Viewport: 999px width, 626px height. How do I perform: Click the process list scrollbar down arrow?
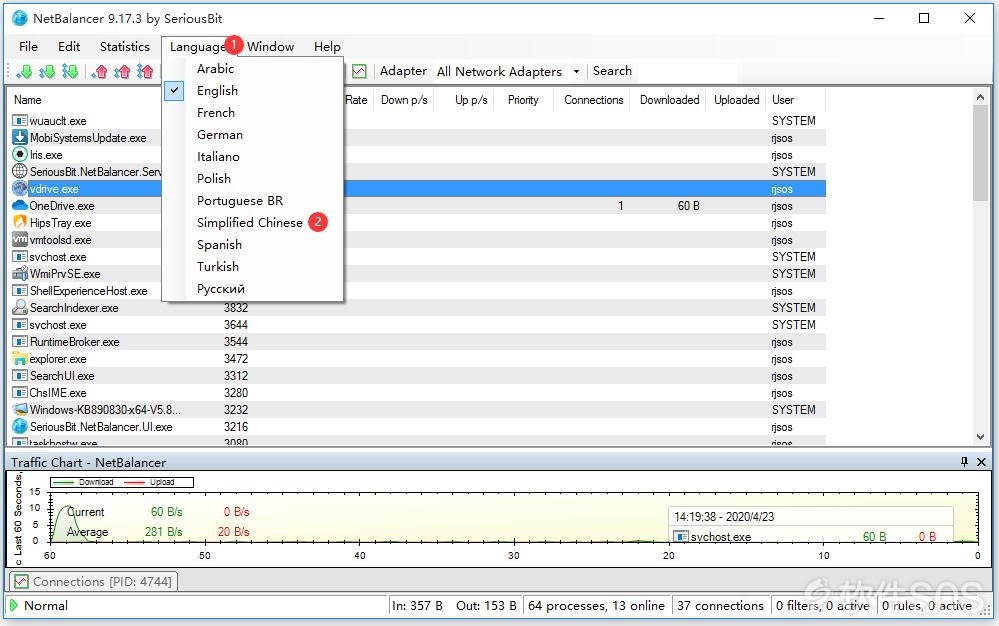(981, 437)
